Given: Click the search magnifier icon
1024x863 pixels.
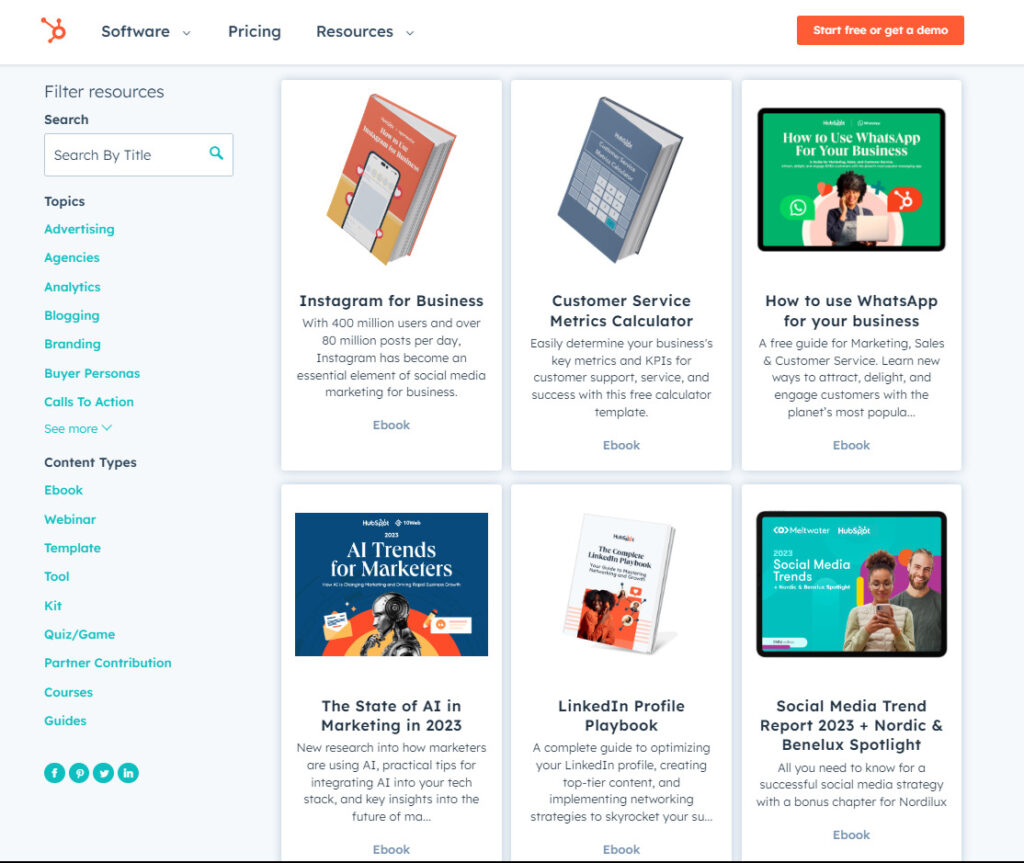Looking at the screenshot, I should tap(216, 154).
